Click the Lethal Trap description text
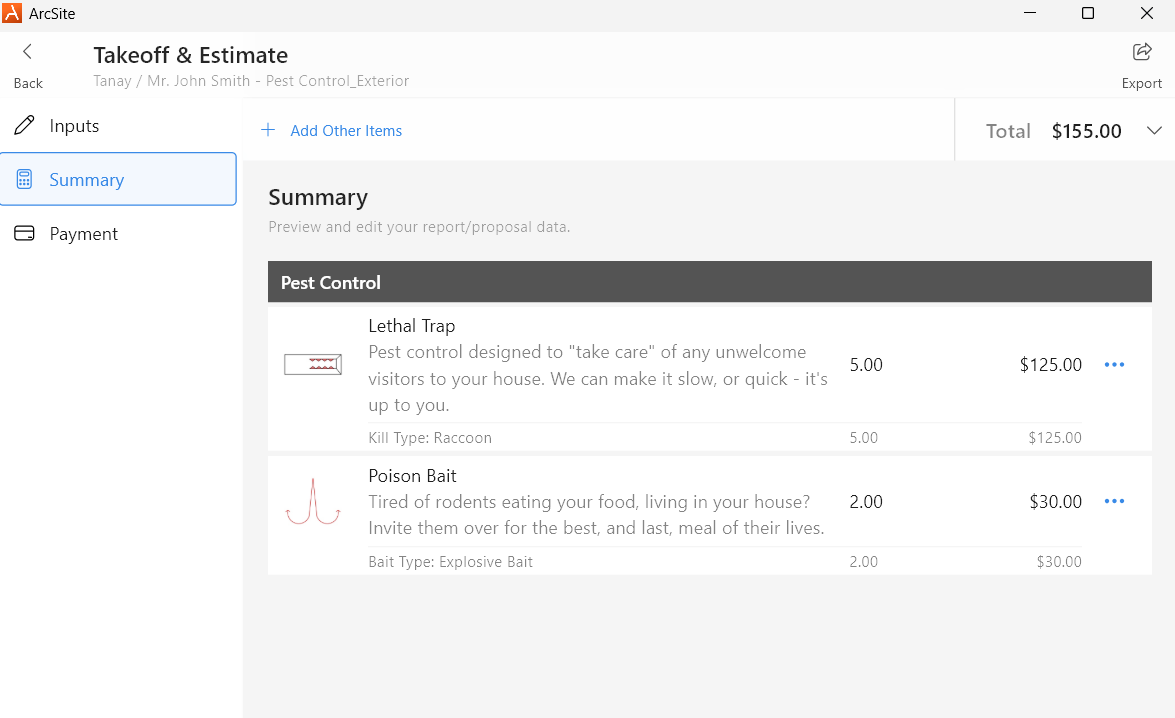1175x718 pixels. point(598,378)
